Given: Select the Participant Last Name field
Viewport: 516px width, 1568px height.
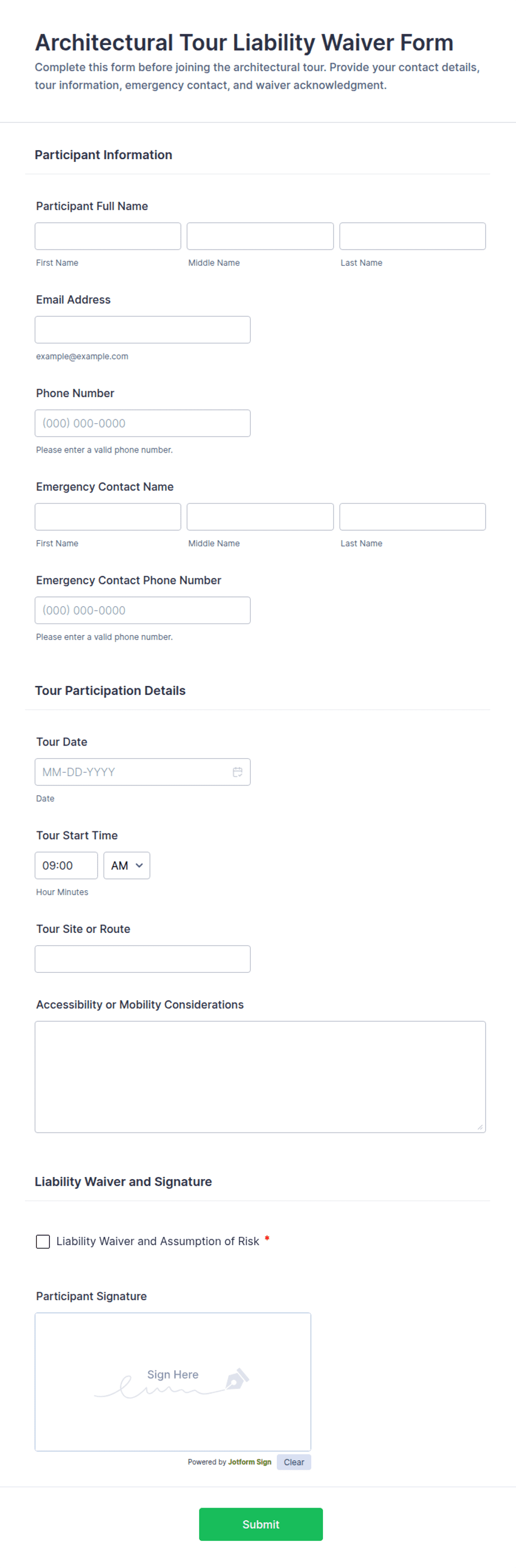Looking at the screenshot, I should pyautogui.click(x=412, y=236).
